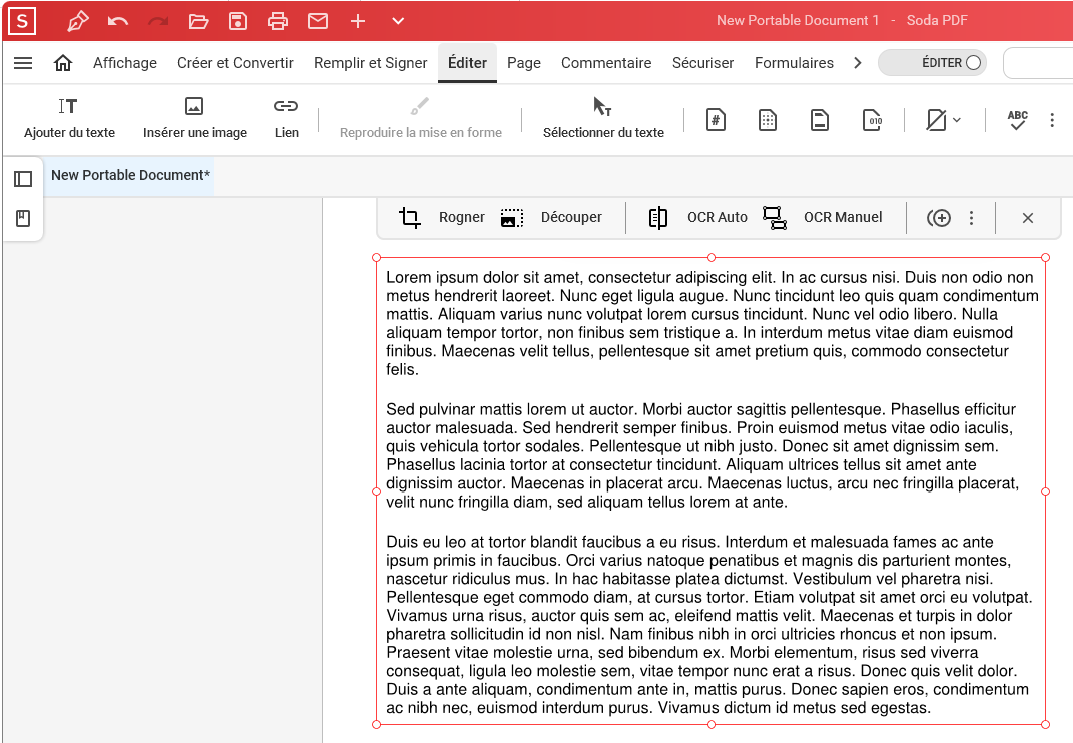Screen dimensions: 1073x743
Task: Click the page icon with bottom bar
Action: tap(820, 120)
